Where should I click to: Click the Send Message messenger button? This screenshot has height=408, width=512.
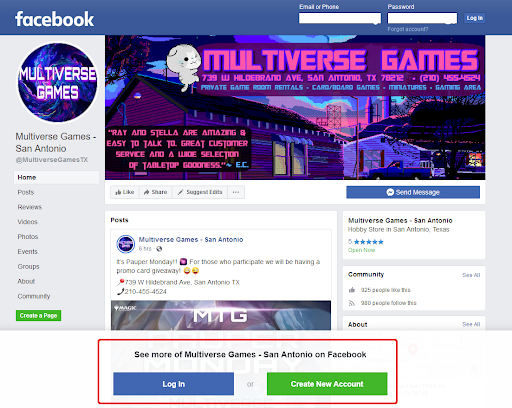pyautogui.click(x=413, y=192)
